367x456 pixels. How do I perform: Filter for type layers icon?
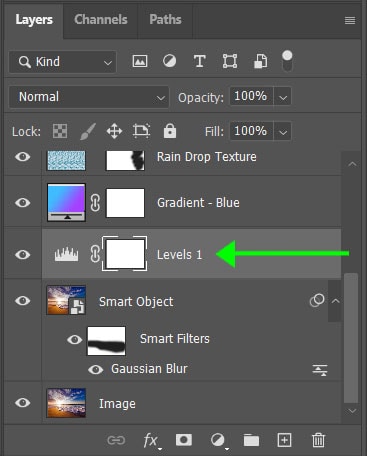pyautogui.click(x=199, y=61)
